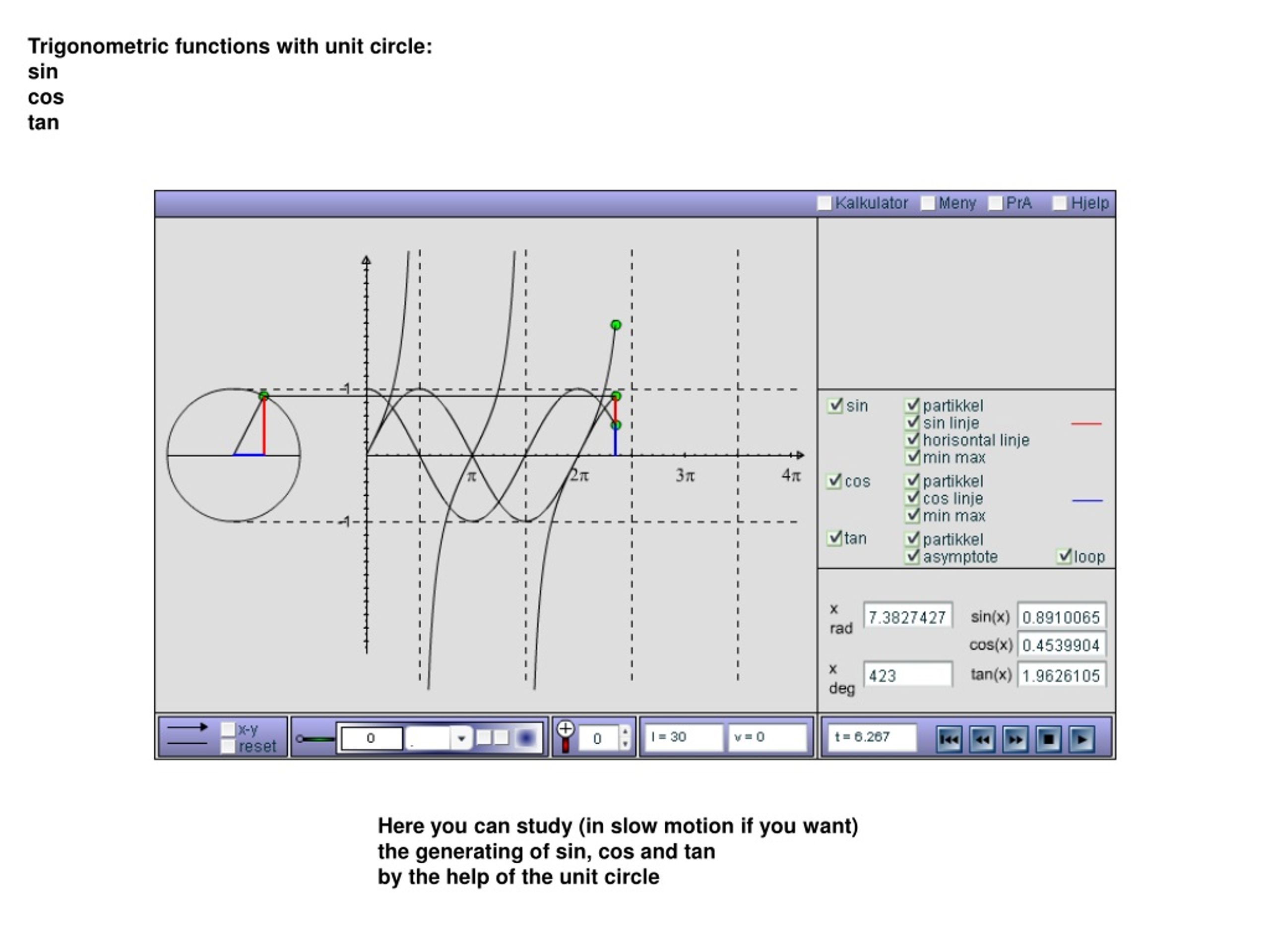
Task: Check the reset checkbox
Action: 228,747
